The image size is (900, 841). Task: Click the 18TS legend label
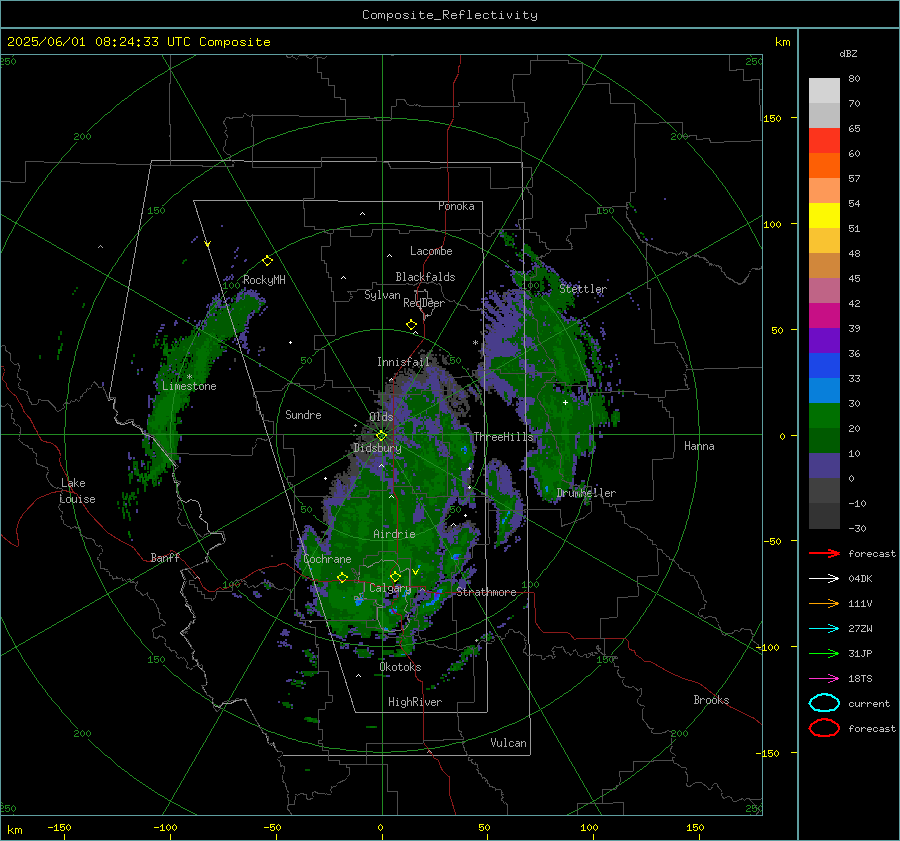[860, 679]
